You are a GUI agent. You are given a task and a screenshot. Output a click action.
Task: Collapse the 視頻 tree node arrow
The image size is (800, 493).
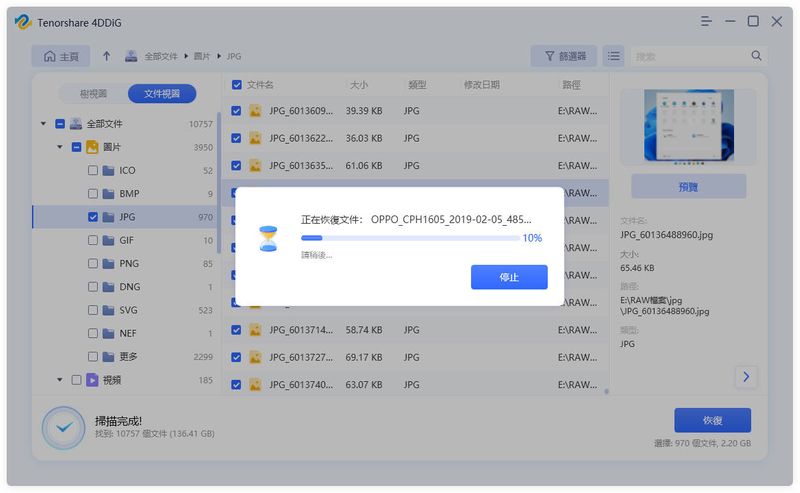[x=60, y=380]
